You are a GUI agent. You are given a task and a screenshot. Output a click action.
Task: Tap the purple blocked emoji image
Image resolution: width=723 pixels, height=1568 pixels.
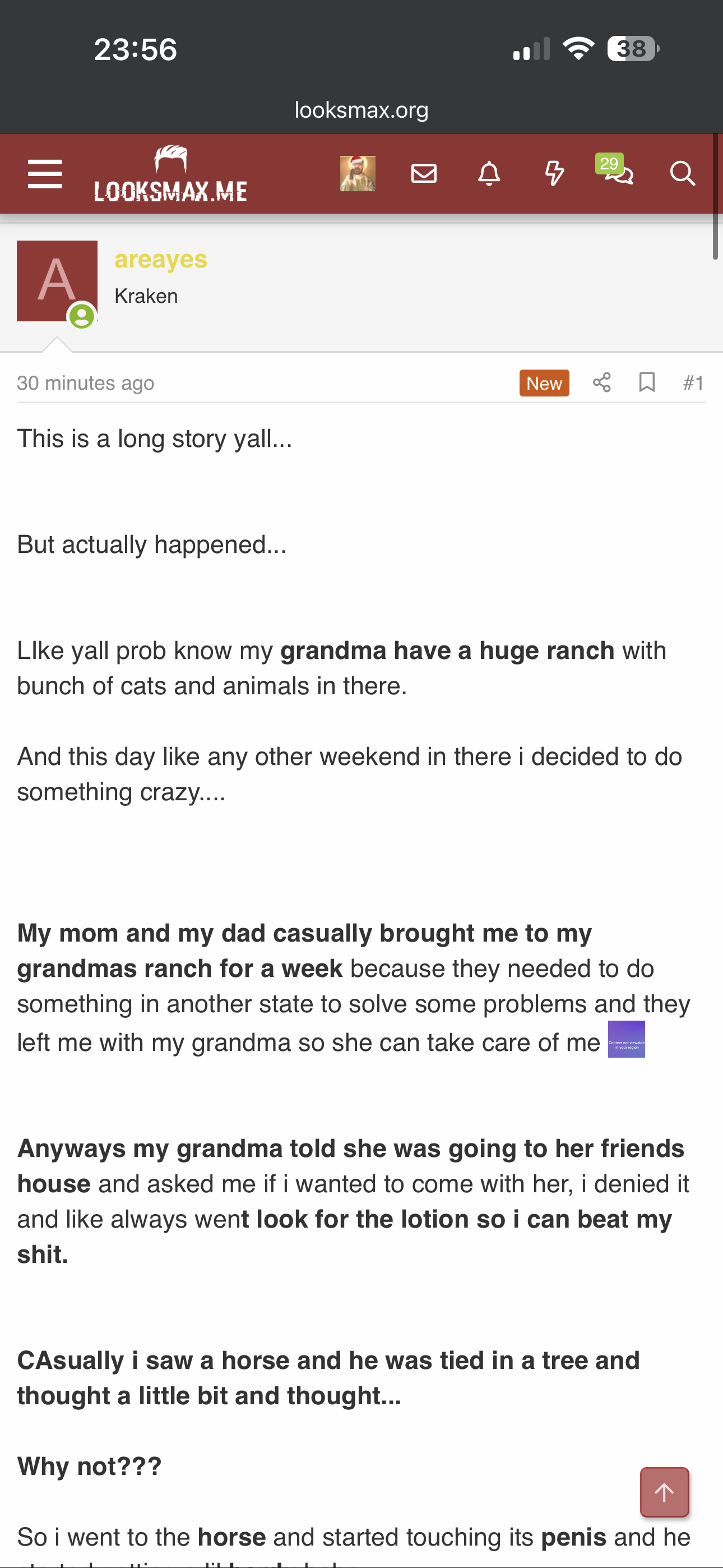[x=626, y=1039]
